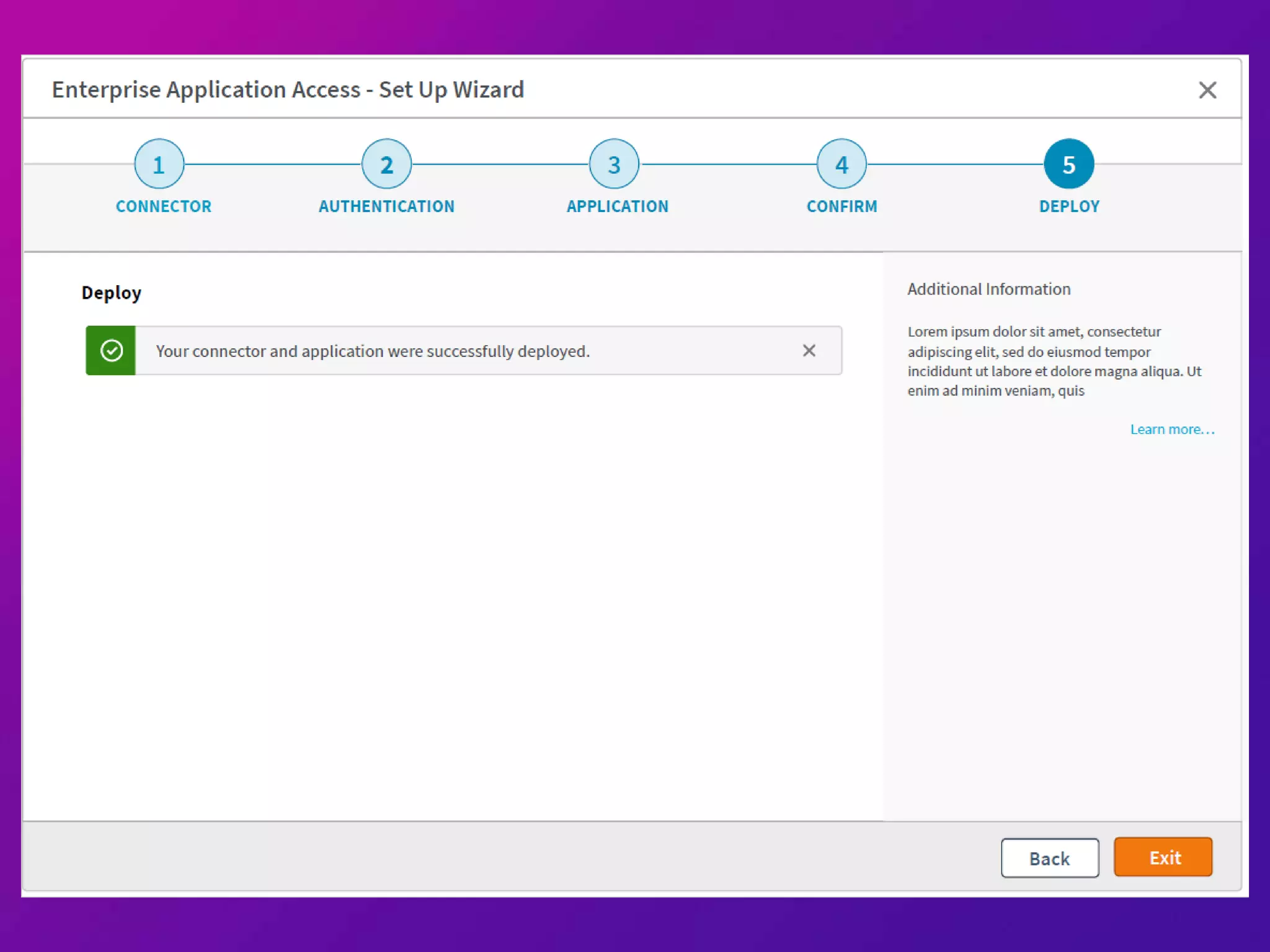Click the Additional Information heading

(988, 289)
